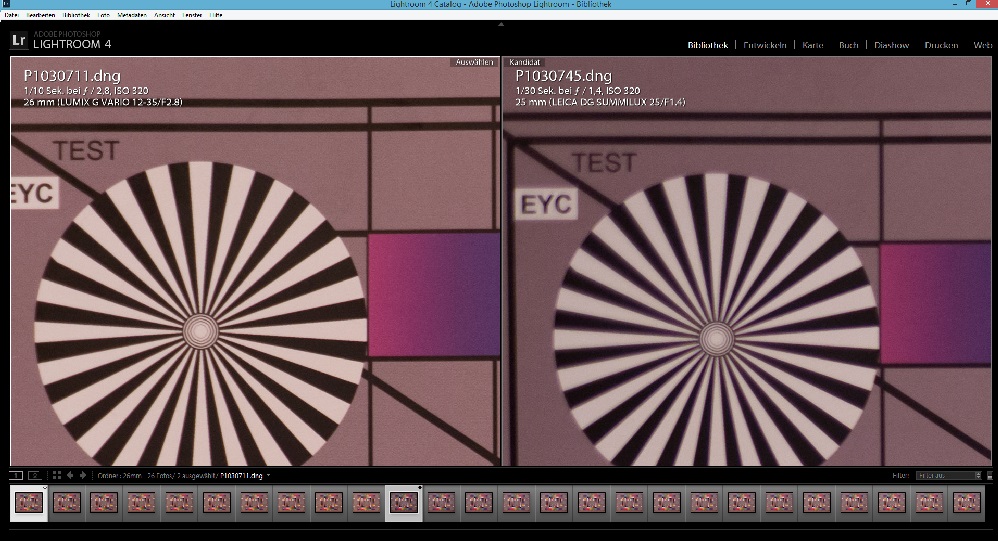Open the Diashow module
Image resolution: width=998 pixels, height=543 pixels.
pyautogui.click(x=891, y=45)
